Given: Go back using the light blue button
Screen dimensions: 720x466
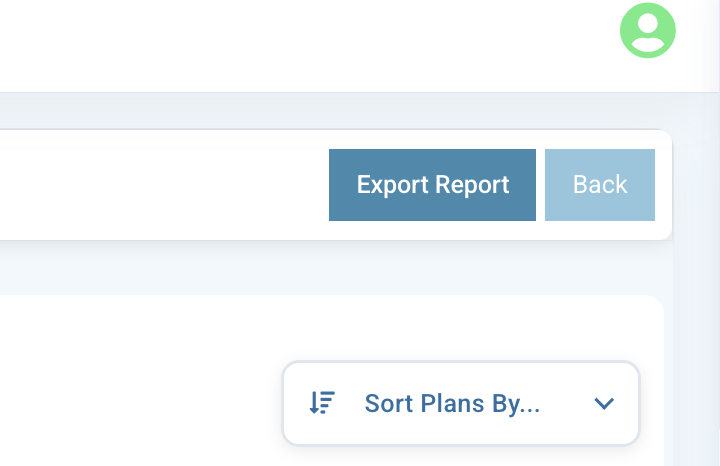Looking at the screenshot, I should pyautogui.click(x=600, y=185).
